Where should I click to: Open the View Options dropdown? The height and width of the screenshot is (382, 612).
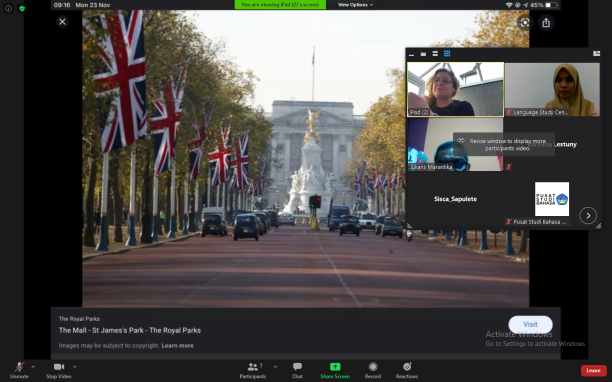[x=355, y=5]
